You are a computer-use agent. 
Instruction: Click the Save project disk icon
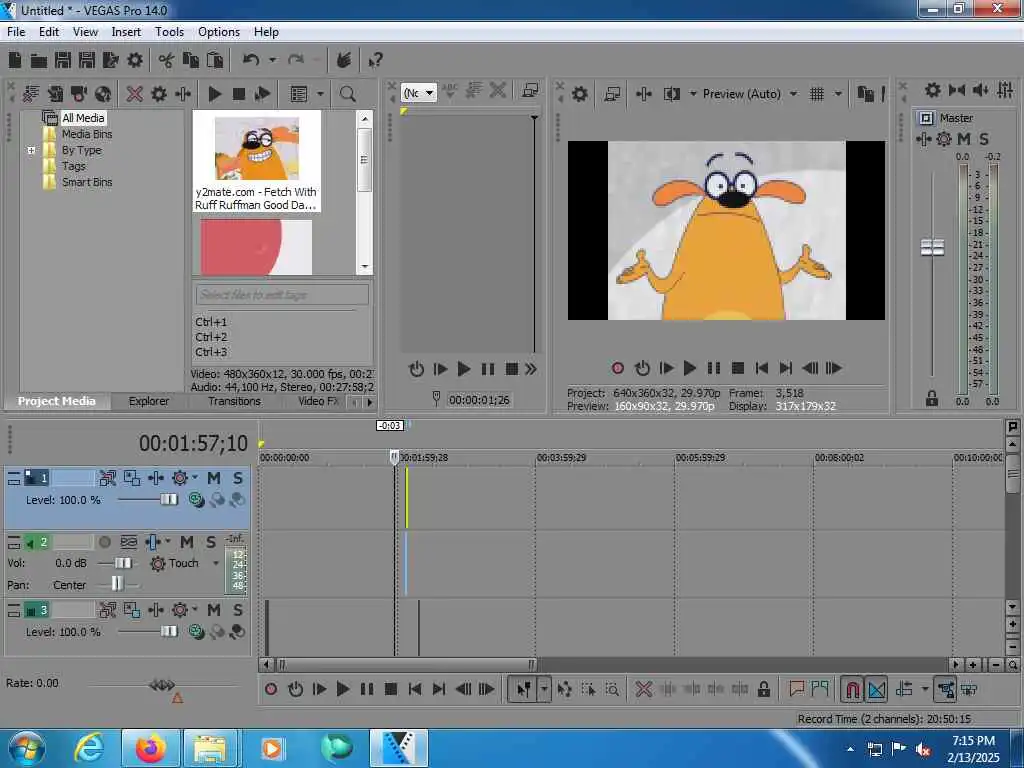(x=63, y=61)
